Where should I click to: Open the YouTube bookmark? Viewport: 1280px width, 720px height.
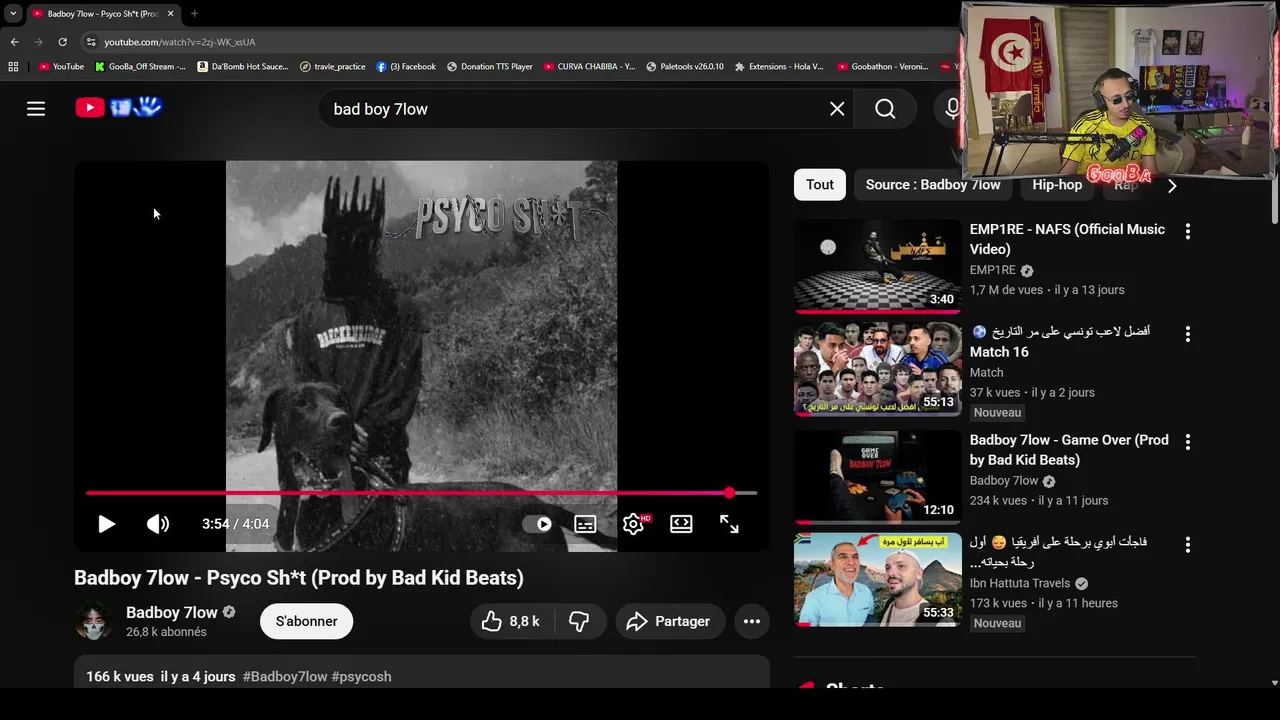tap(61, 67)
